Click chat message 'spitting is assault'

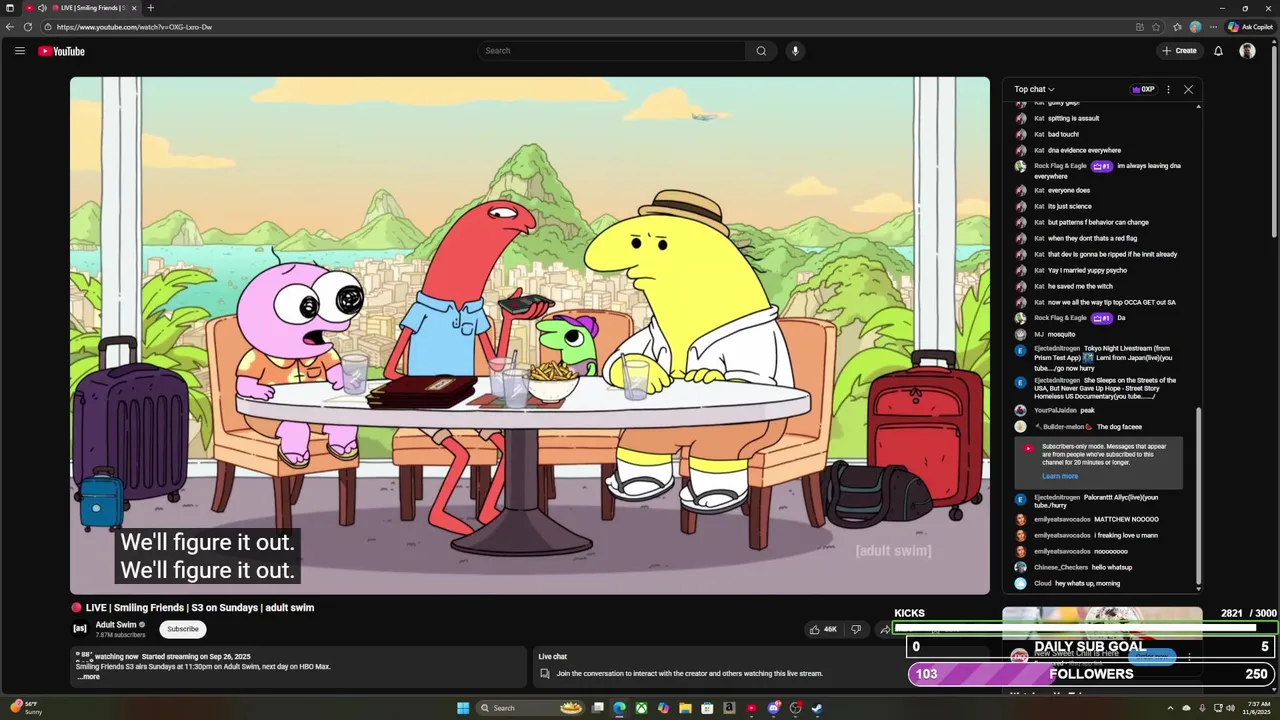coord(1073,118)
